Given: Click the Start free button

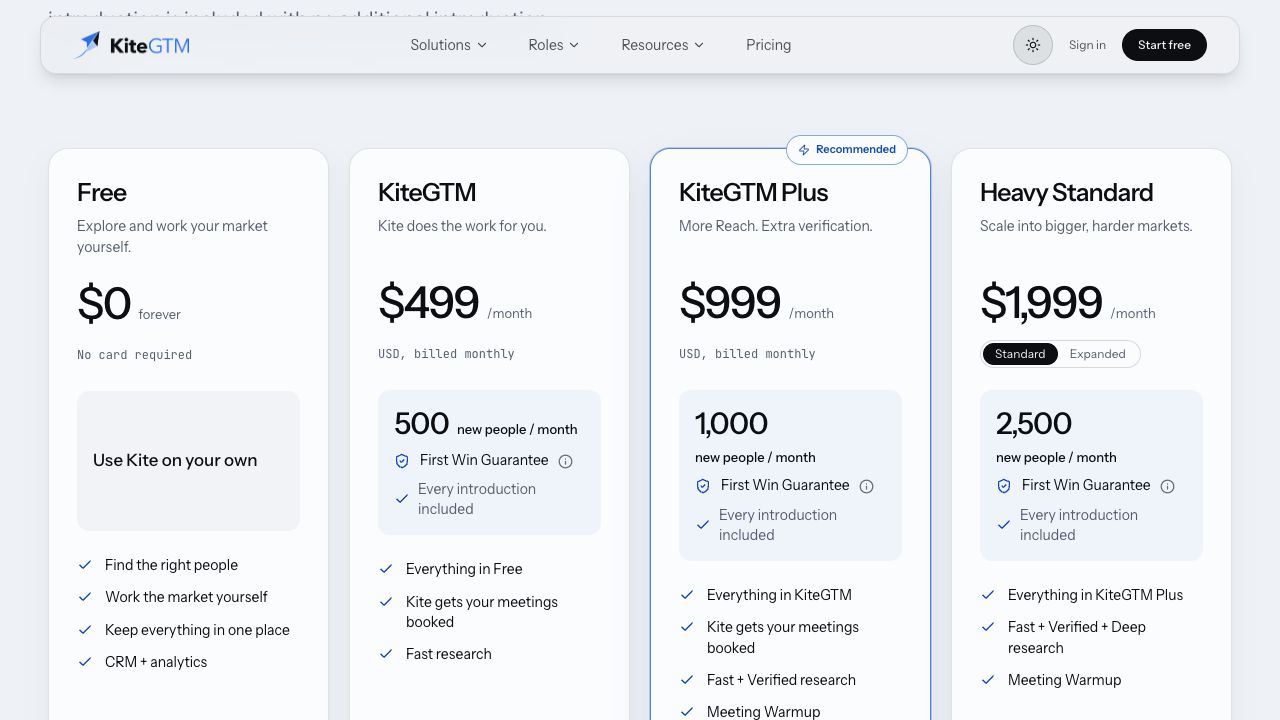Looking at the screenshot, I should coord(1164,45).
